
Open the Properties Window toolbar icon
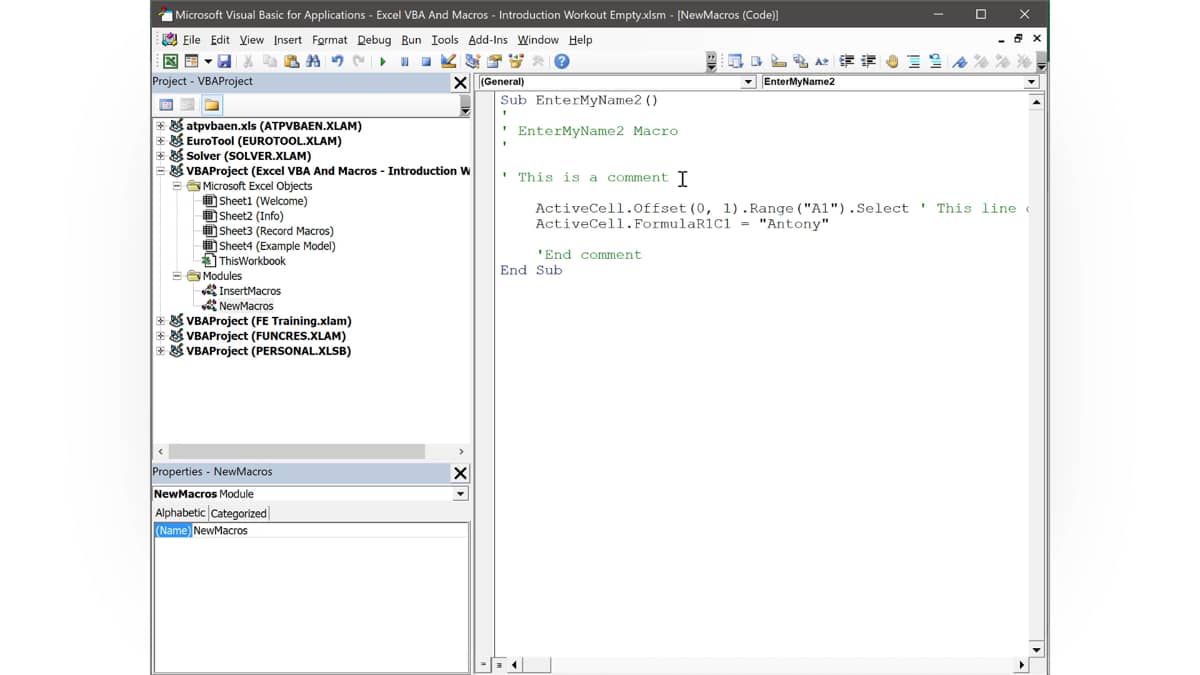[494, 62]
